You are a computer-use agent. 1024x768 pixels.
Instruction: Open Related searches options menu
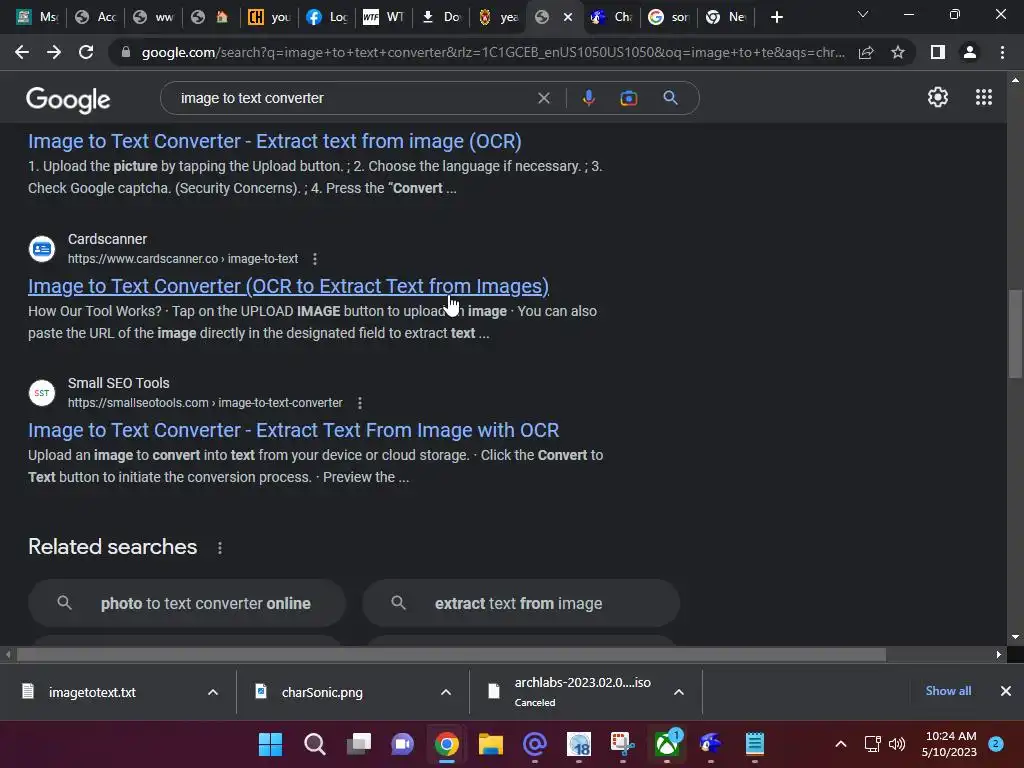[219, 548]
